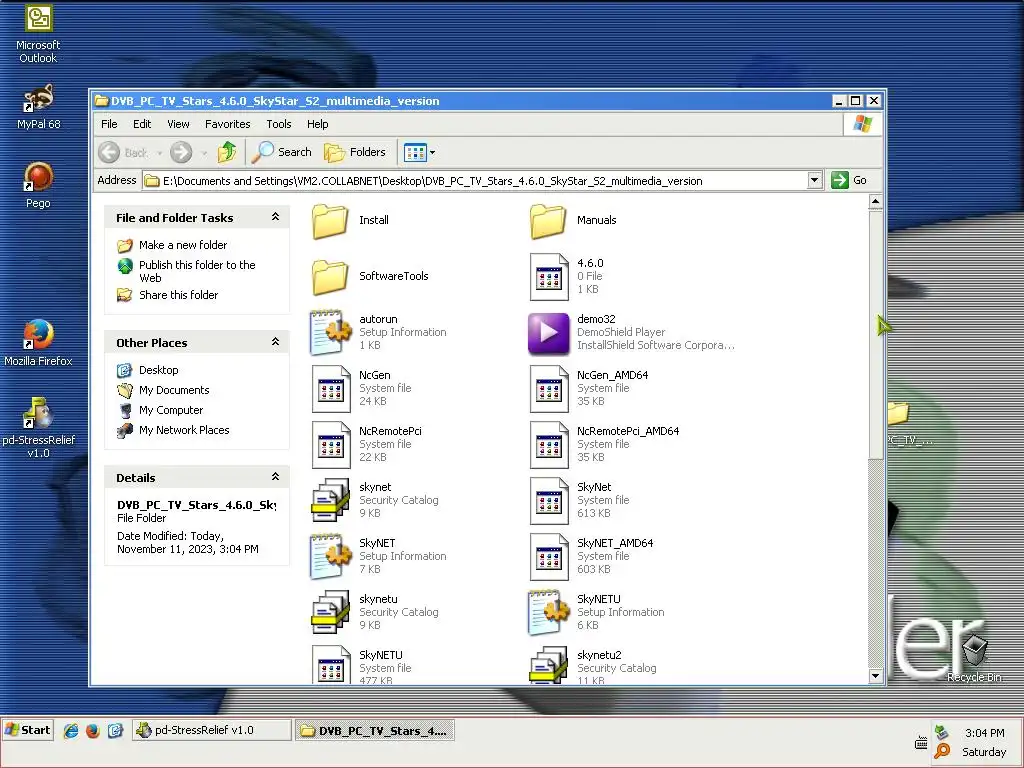Open the Manuals folder icon
This screenshot has width=1024, height=768.
tap(548, 221)
